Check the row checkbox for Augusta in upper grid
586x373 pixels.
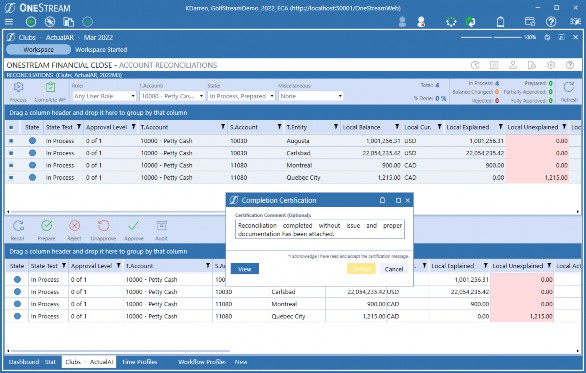click(11, 141)
